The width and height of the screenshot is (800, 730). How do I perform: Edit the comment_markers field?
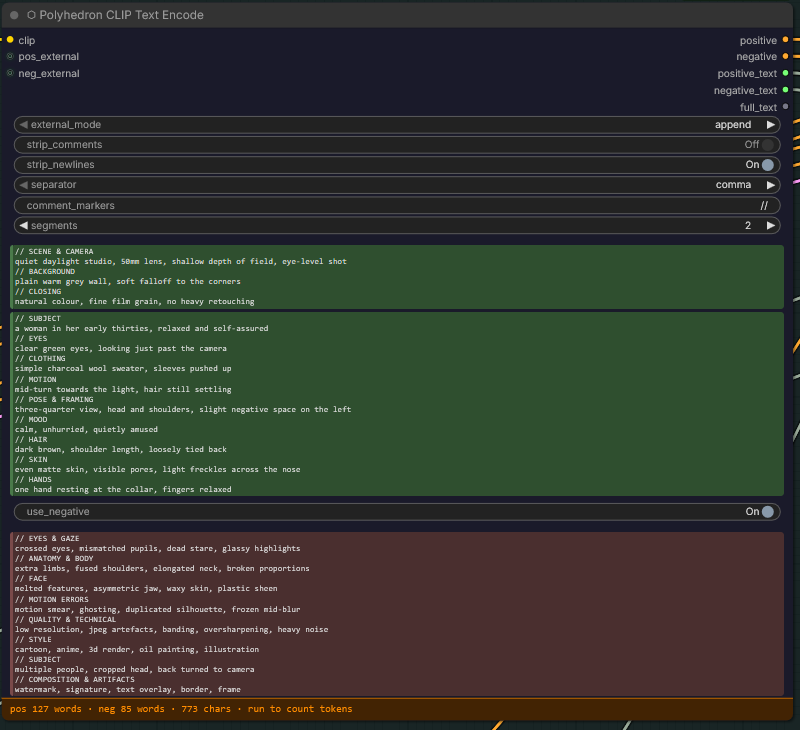coord(397,206)
